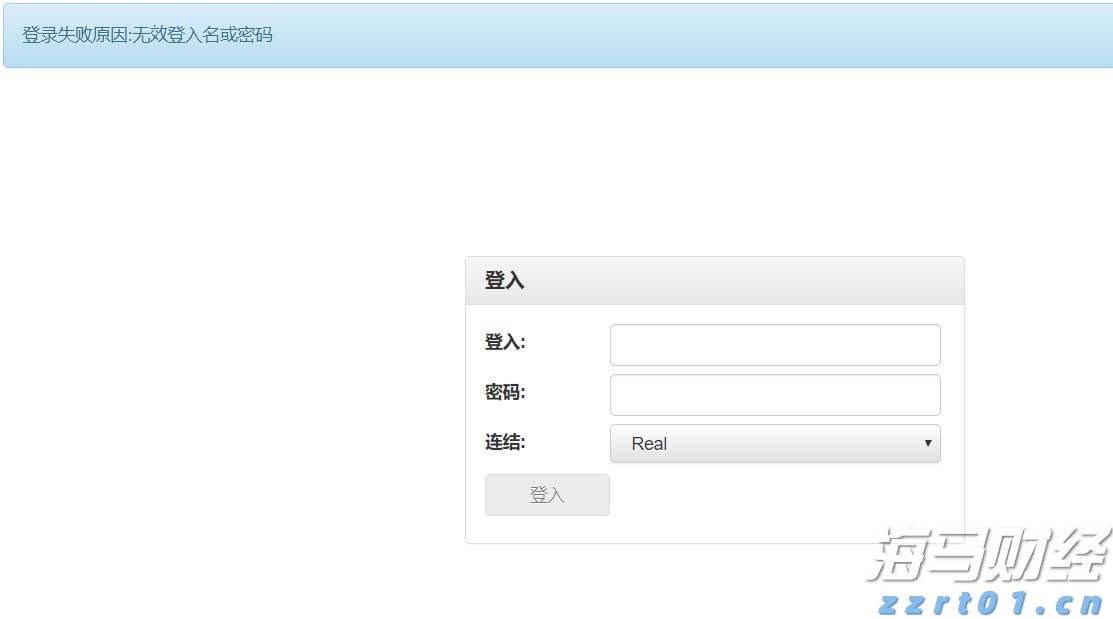
Task: Click the 密码: field label
Action: [505, 392]
